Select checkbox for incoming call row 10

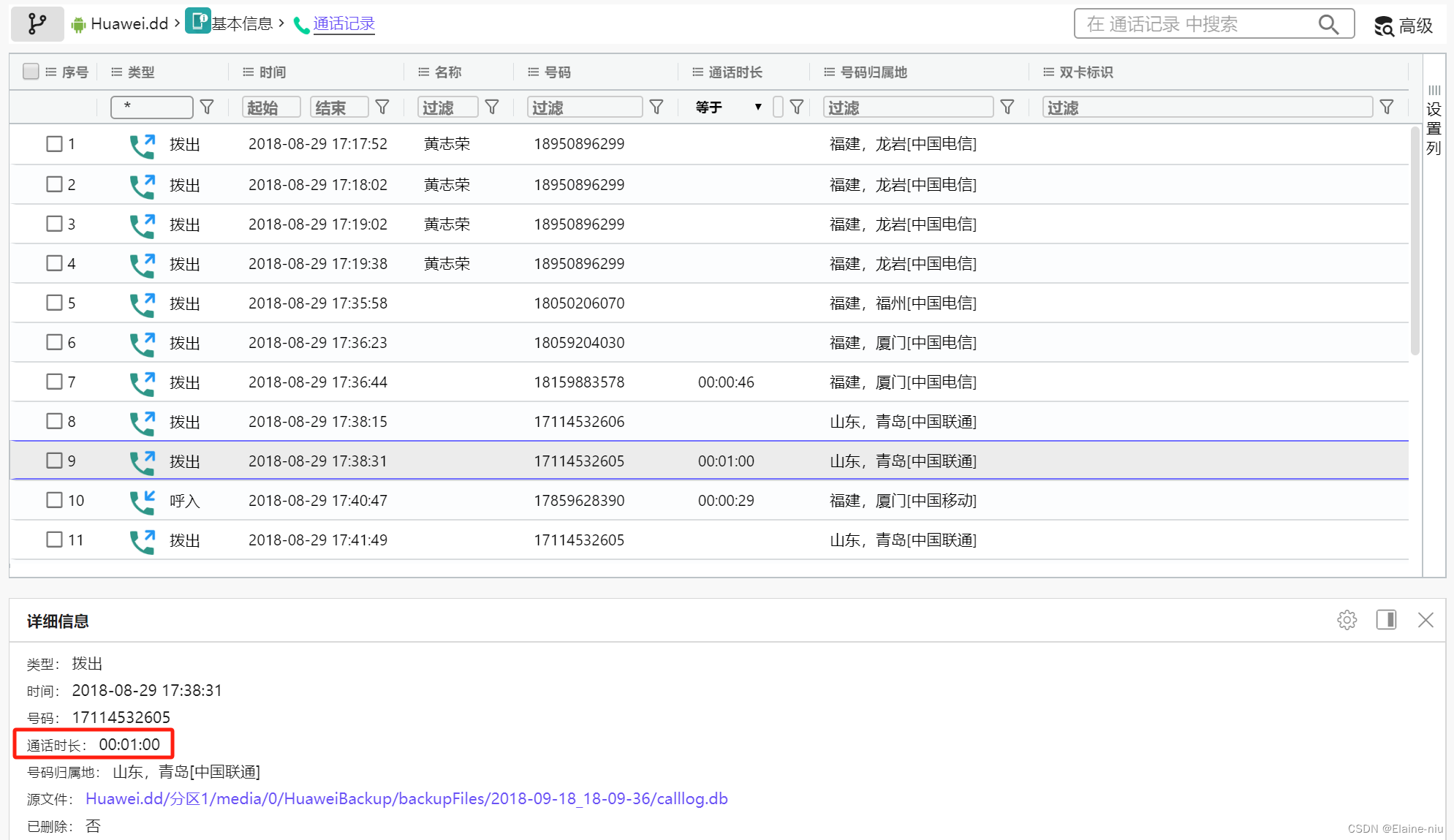(x=54, y=500)
